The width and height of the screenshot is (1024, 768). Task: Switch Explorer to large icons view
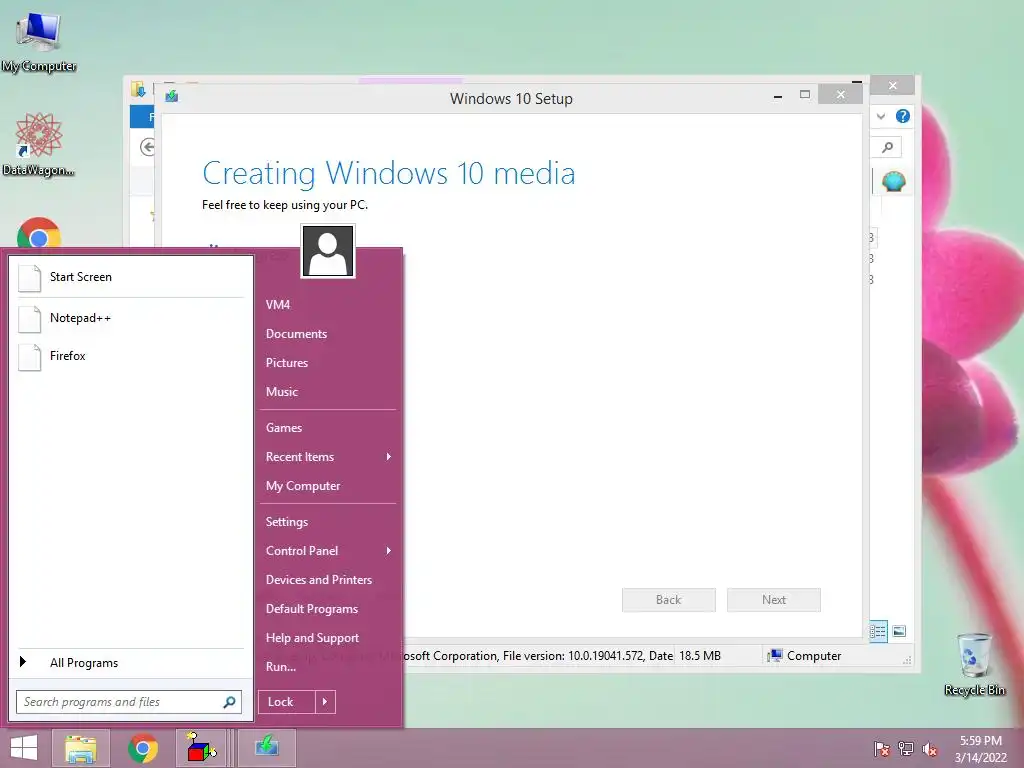pyautogui.click(x=899, y=631)
